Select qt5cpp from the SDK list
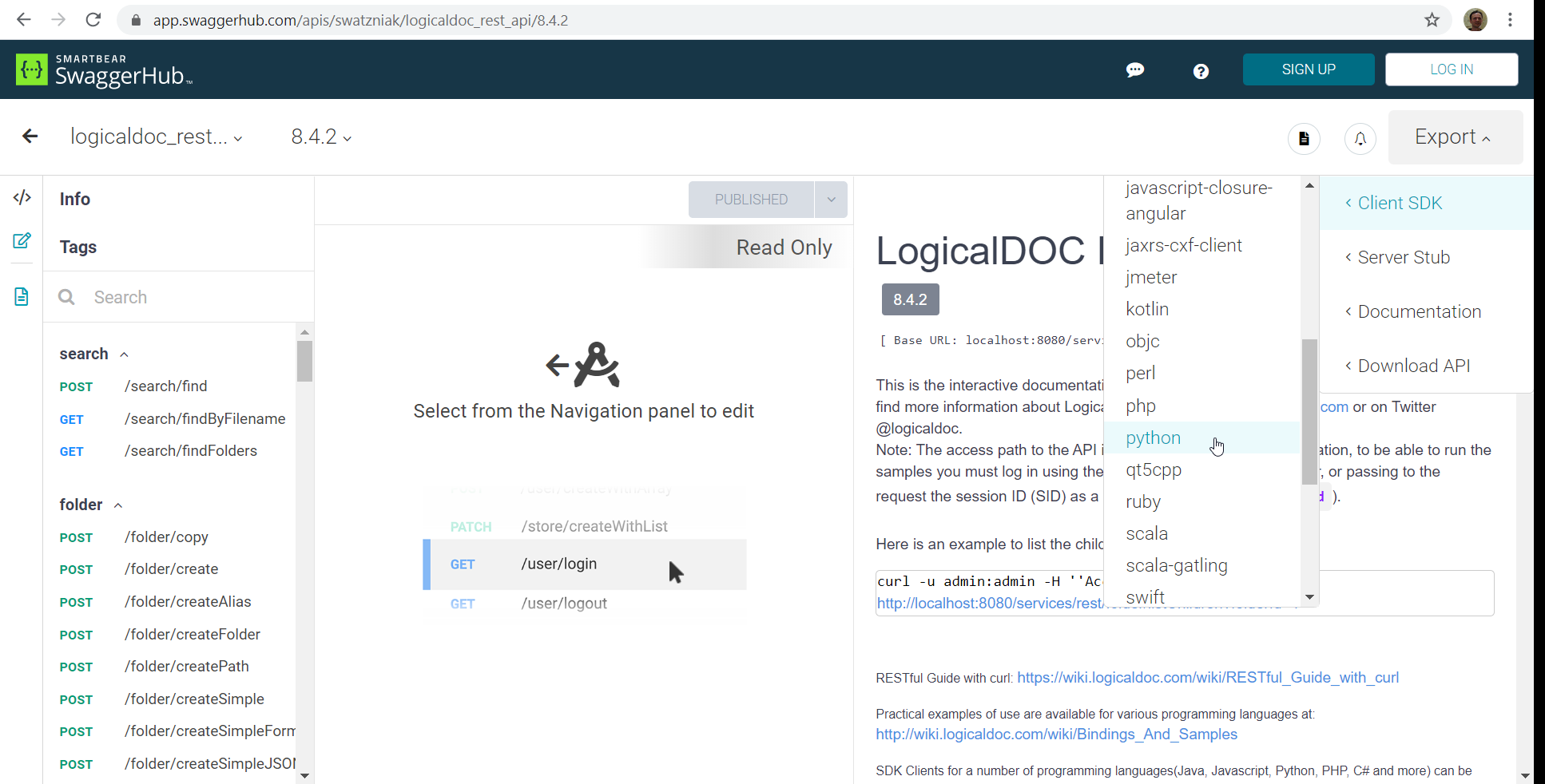The image size is (1545, 784). 1202,469
